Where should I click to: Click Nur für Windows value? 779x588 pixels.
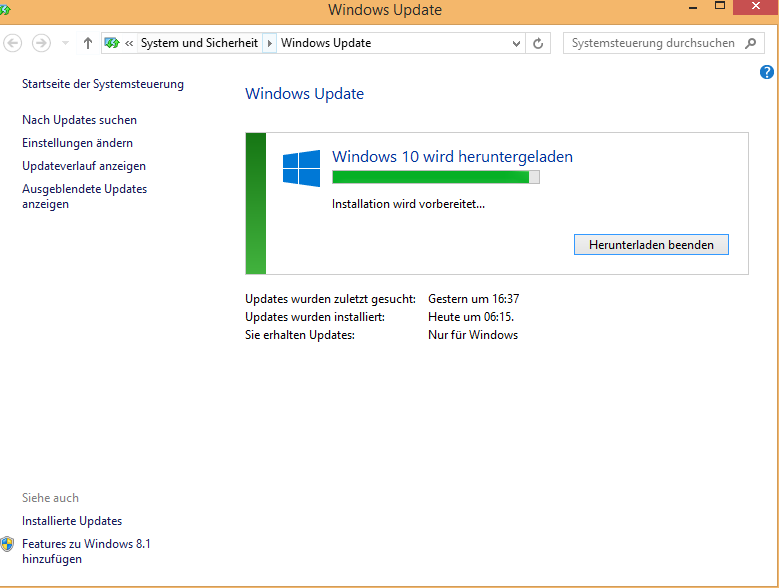click(x=473, y=335)
